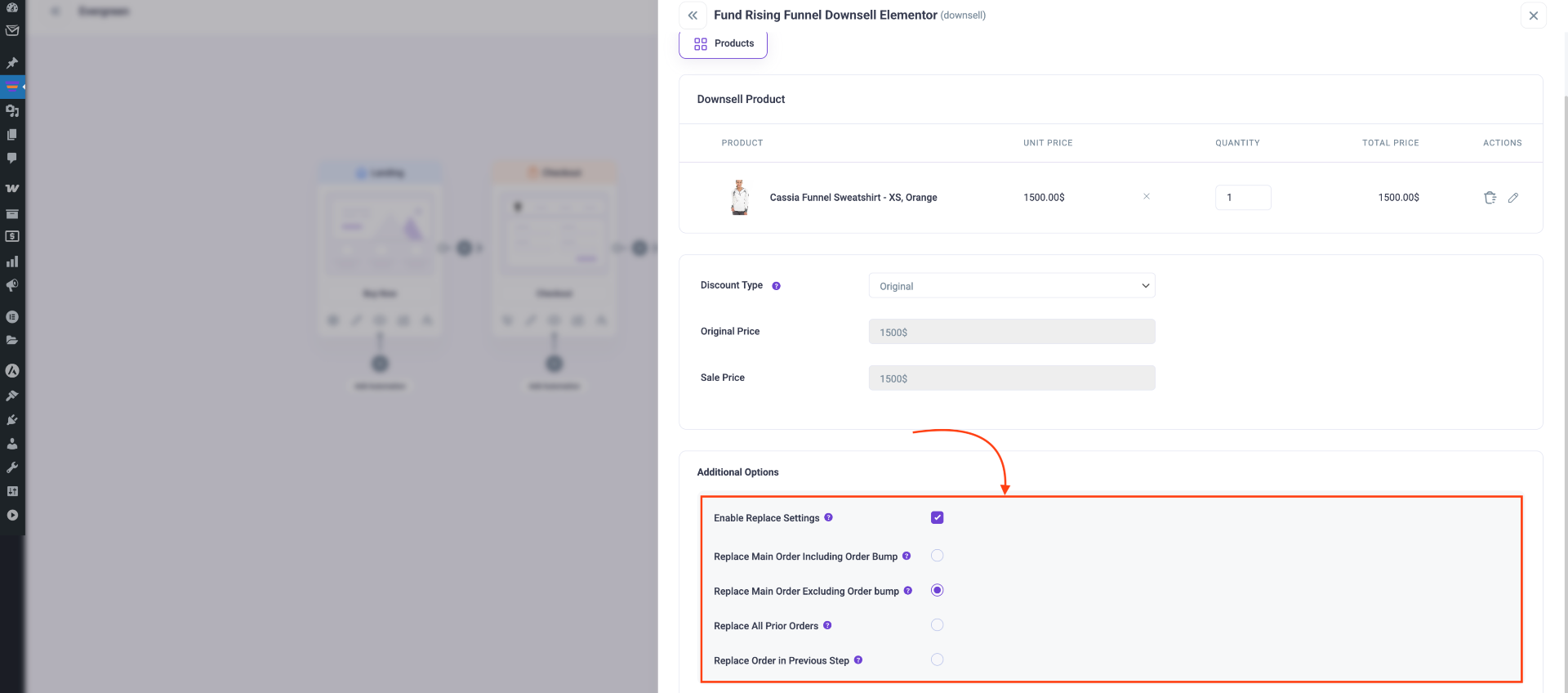Delete the Cassia Funnel Sweatshirt product
Viewport: 1568px width, 693px height.
pyautogui.click(x=1490, y=198)
